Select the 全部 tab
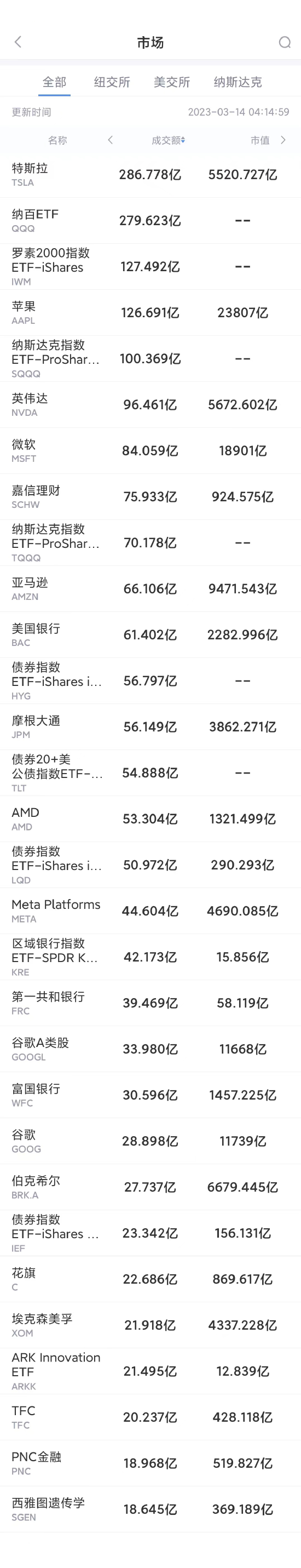 pyautogui.click(x=54, y=82)
